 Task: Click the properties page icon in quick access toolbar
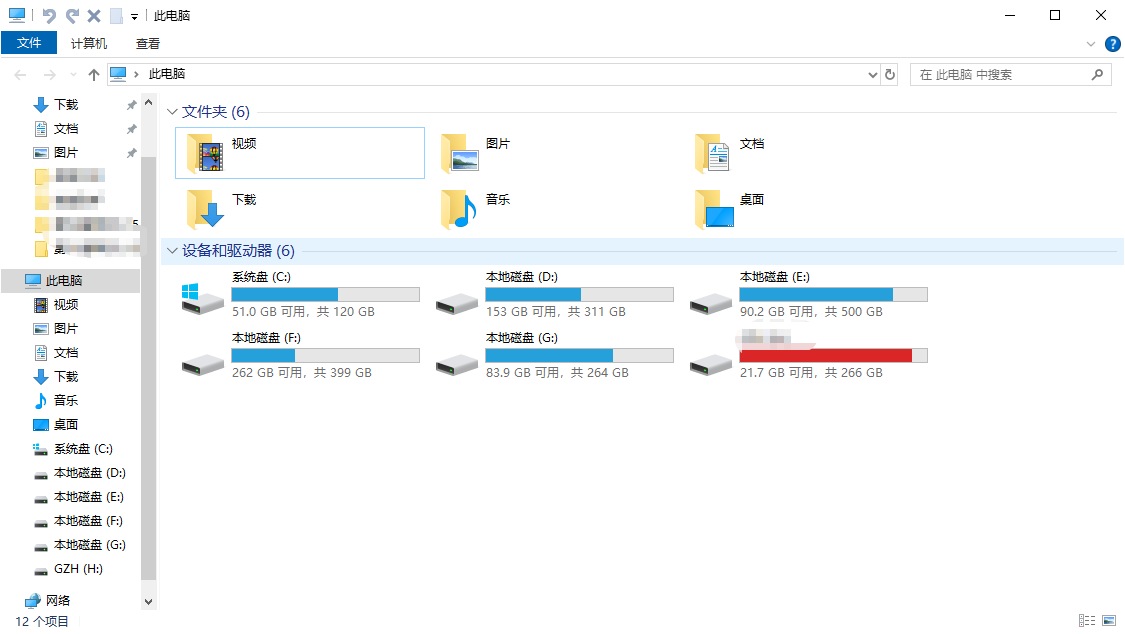pos(116,15)
